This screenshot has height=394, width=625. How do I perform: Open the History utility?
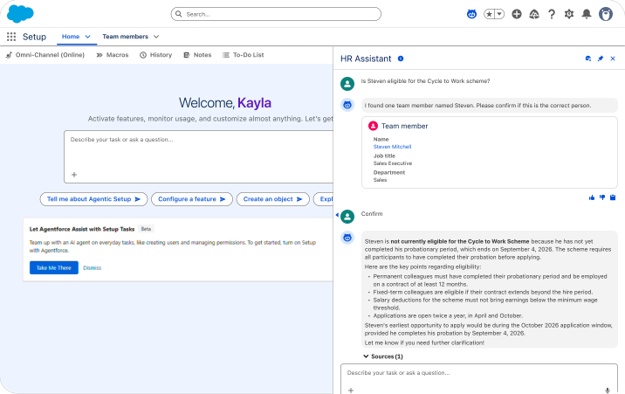pyautogui.click(x=156, y=55)
